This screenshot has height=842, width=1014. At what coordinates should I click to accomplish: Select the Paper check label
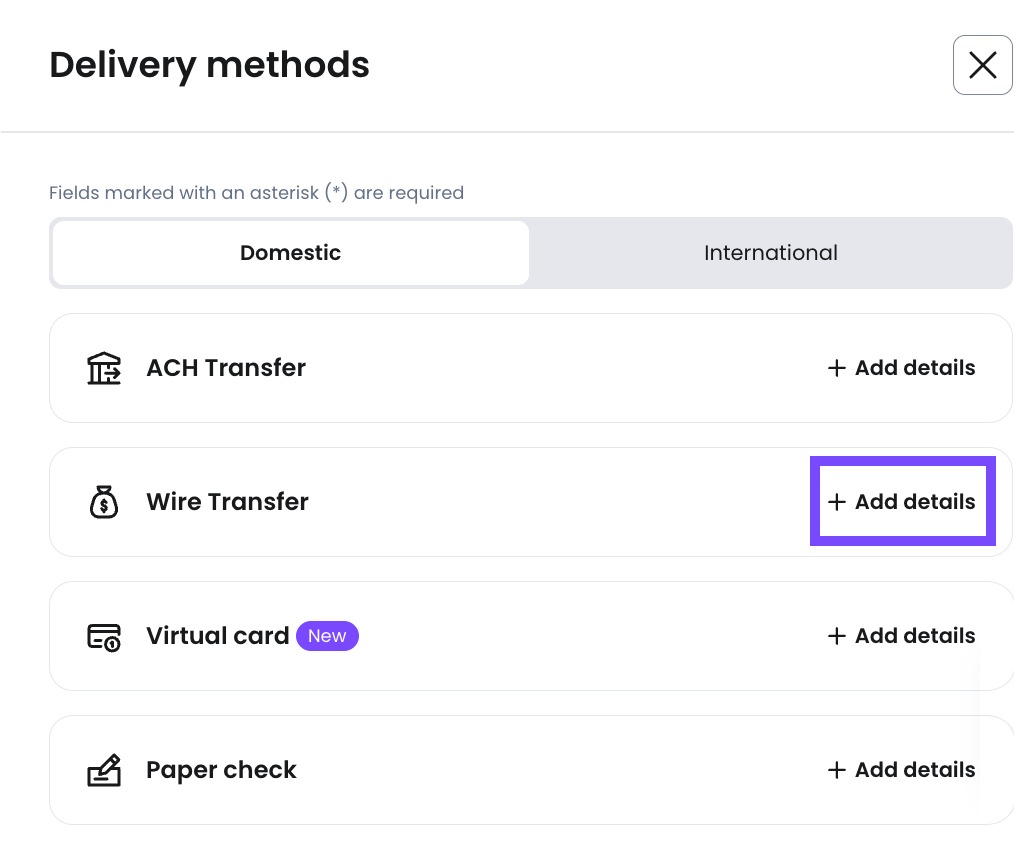pyautogui.click(x=221, y=770)
